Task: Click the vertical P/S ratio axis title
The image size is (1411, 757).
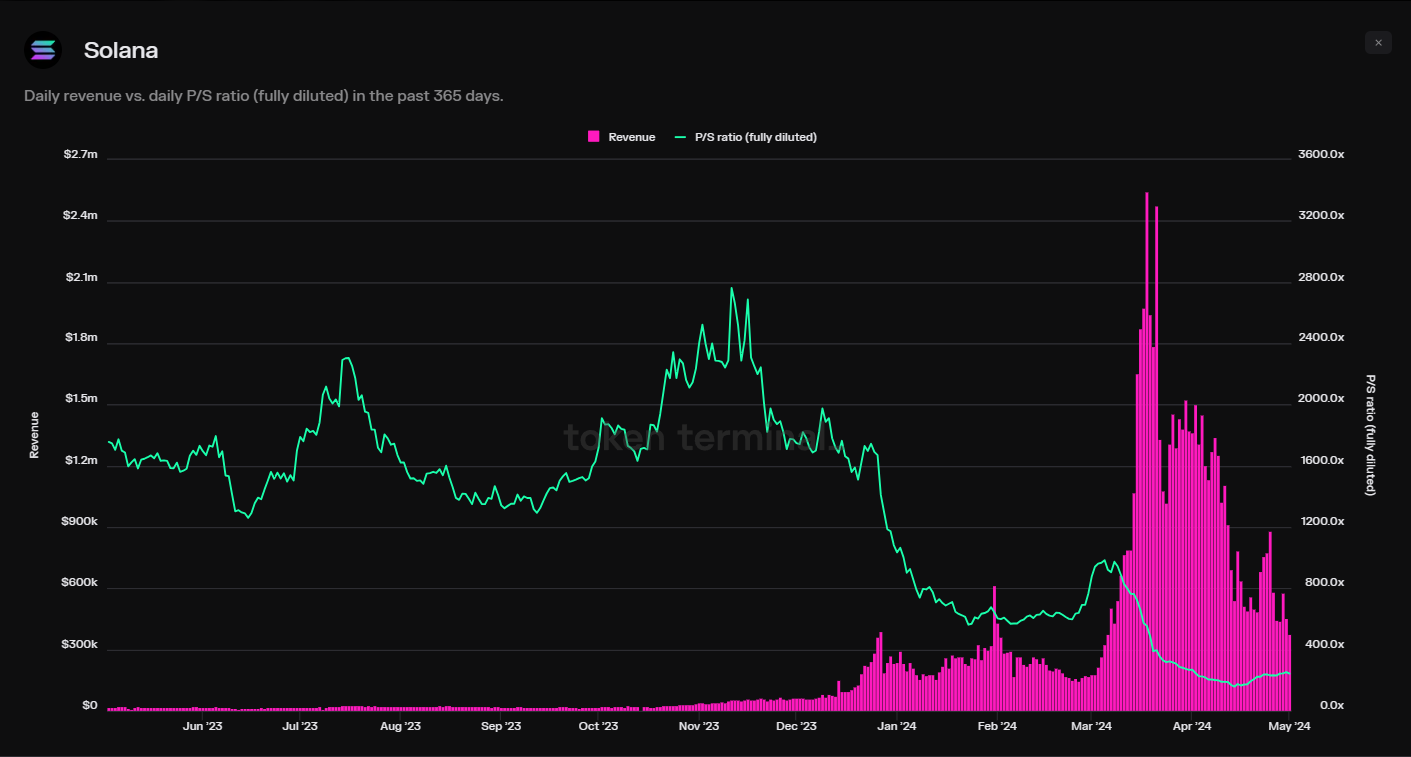Action: tap(1371, 435)
